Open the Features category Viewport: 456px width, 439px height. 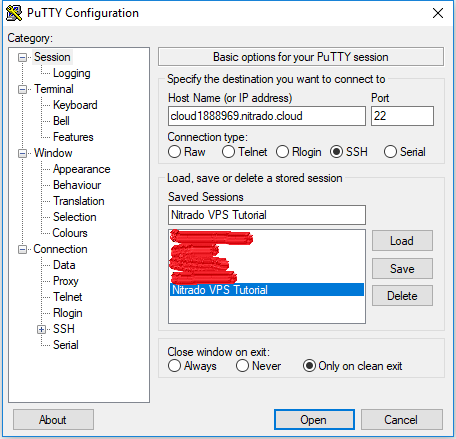[x=73, y=137]
